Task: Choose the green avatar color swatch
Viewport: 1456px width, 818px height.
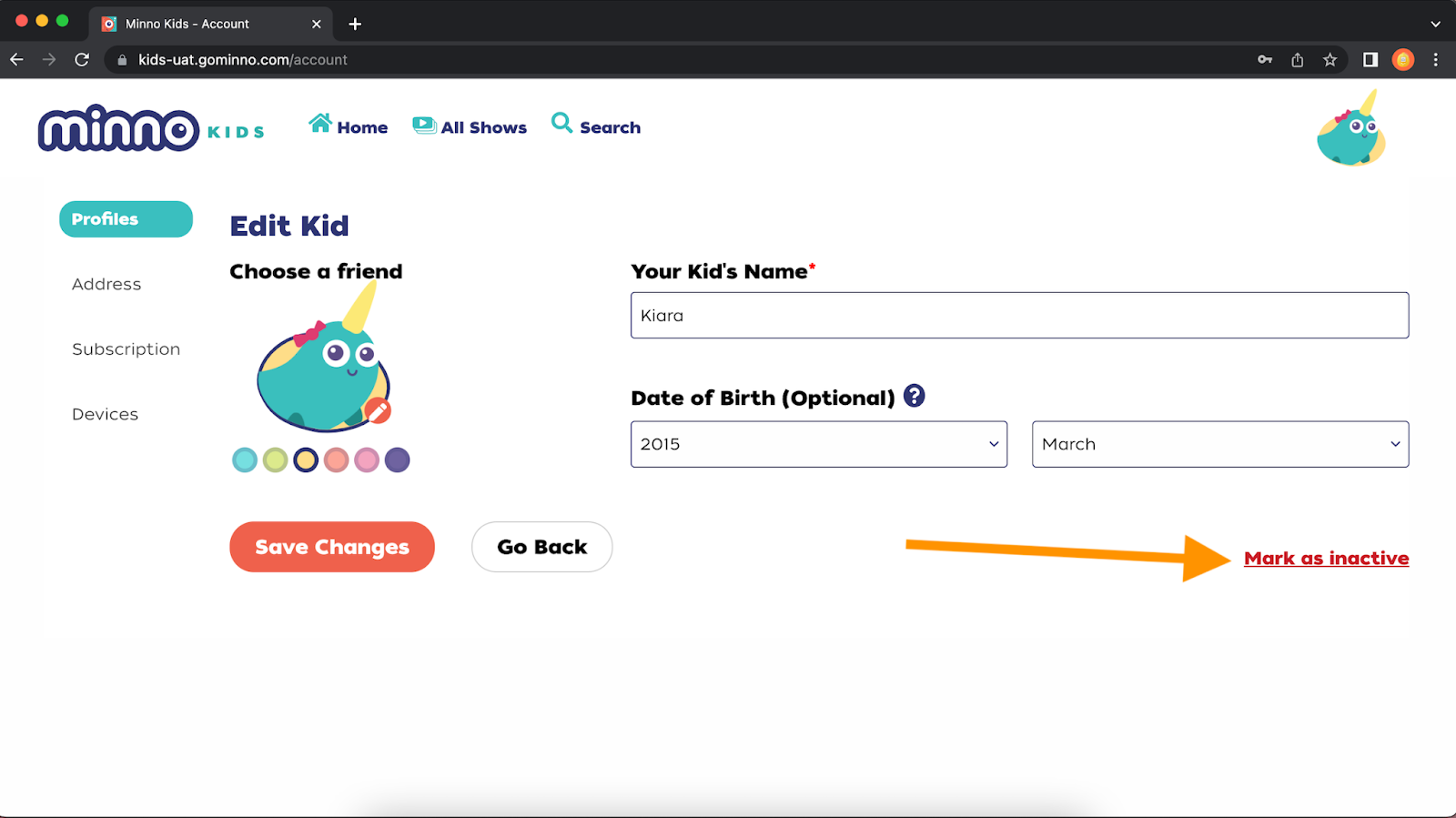Action: (x=275, y=460)
